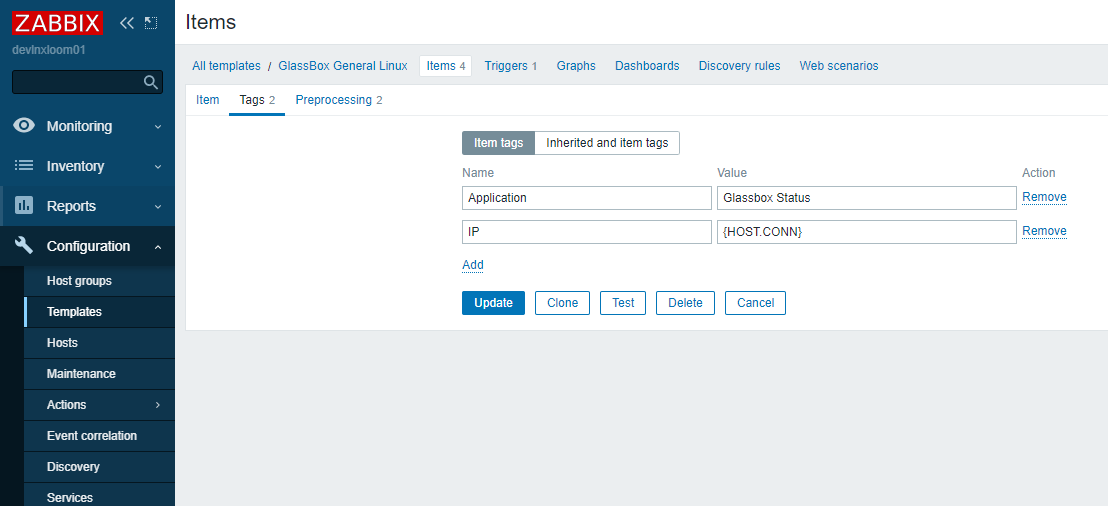Open the Triggers tab
The image size is (1108, 506).
coord(510,66)
